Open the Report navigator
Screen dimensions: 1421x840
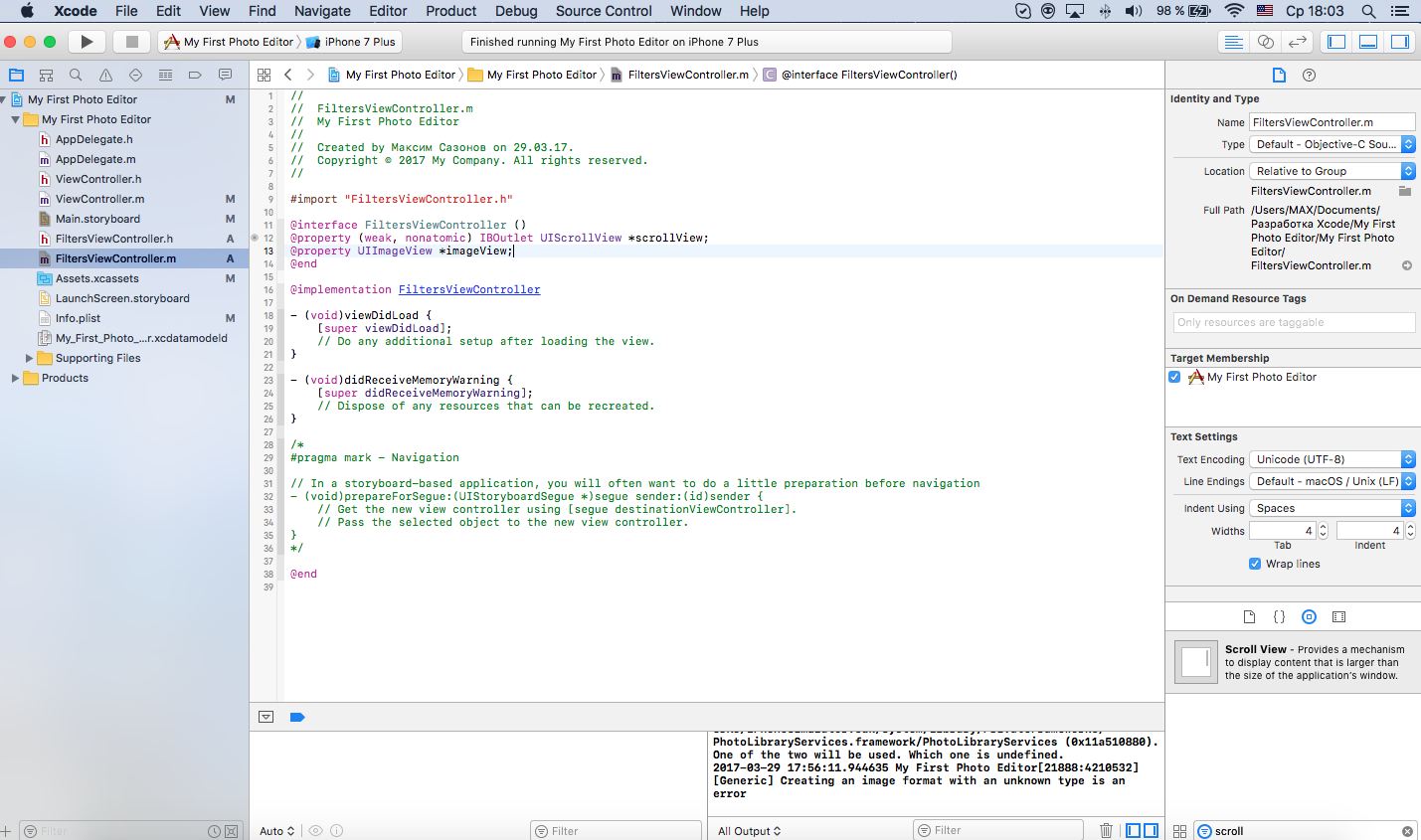225,75
